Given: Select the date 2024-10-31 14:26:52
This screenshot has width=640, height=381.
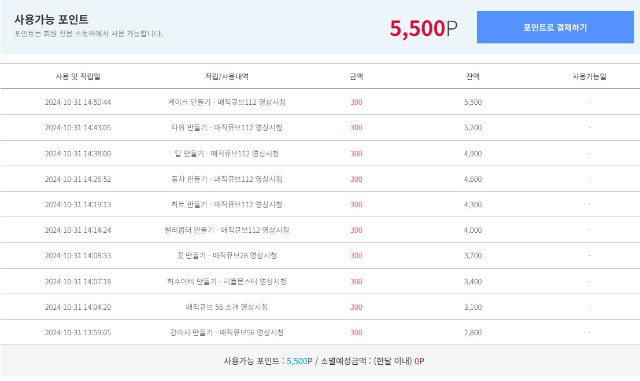Looking at the screenshot, I should click(x=78, y=179).
